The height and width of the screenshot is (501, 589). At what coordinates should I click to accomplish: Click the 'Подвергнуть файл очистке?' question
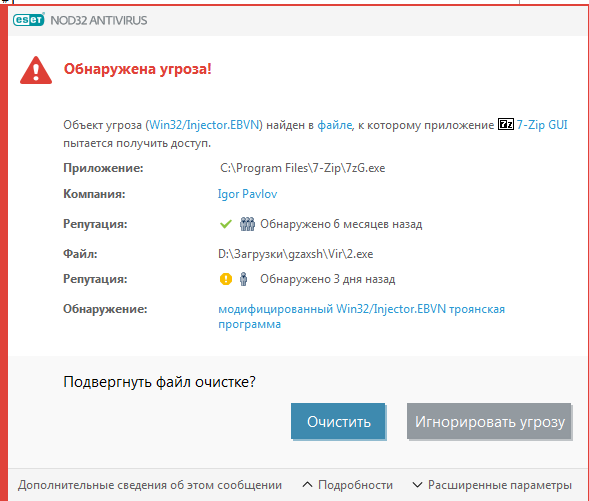(x=159, y=382)
